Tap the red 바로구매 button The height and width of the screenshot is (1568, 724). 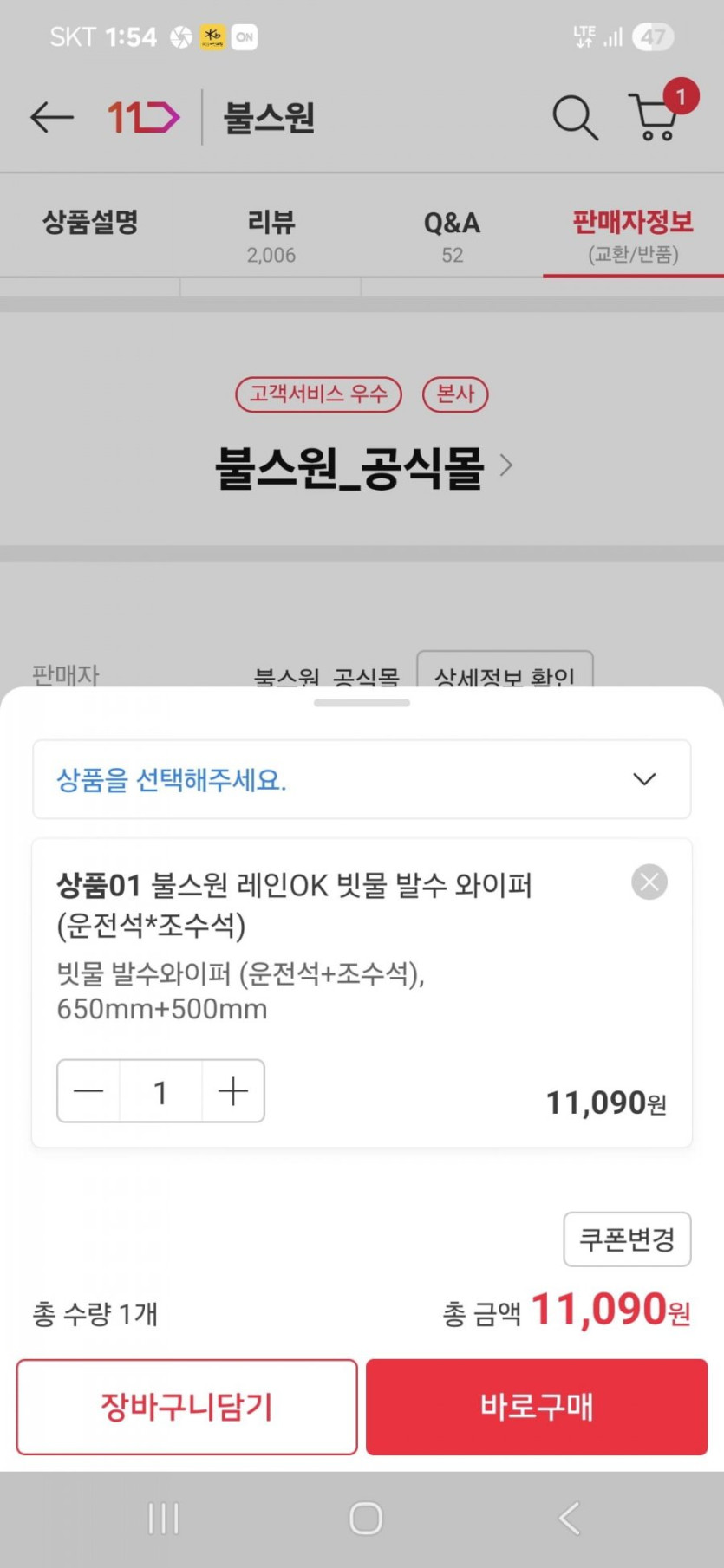[x=537, y=1406]
